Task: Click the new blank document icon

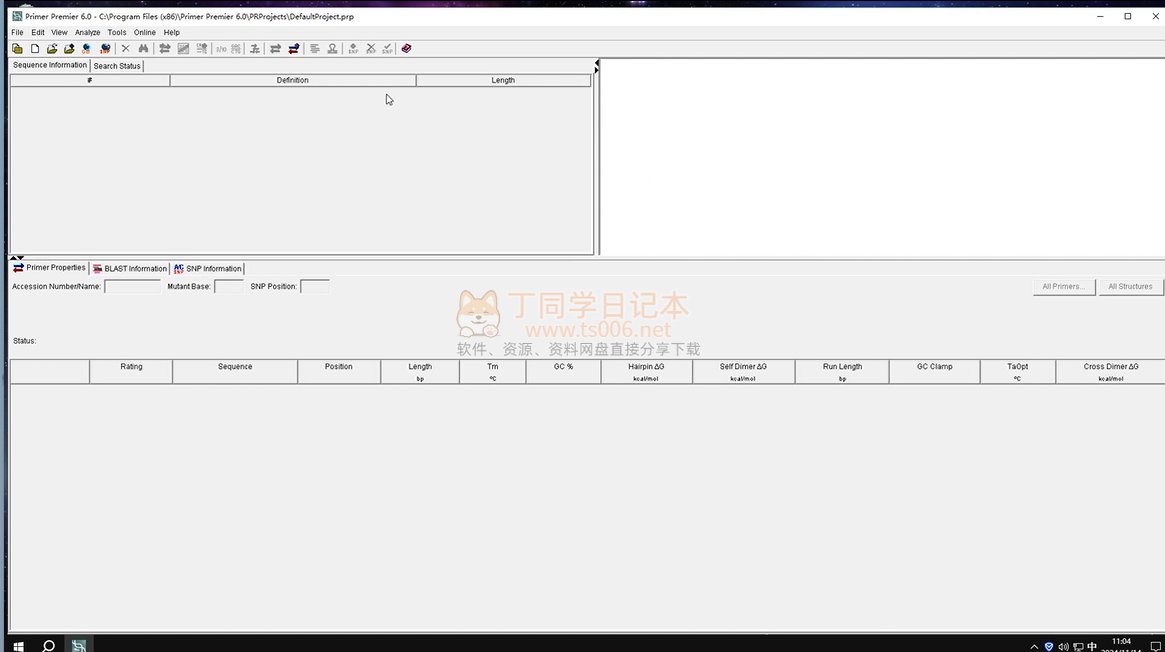Action: pyautogui.click(x=35, y=48)
